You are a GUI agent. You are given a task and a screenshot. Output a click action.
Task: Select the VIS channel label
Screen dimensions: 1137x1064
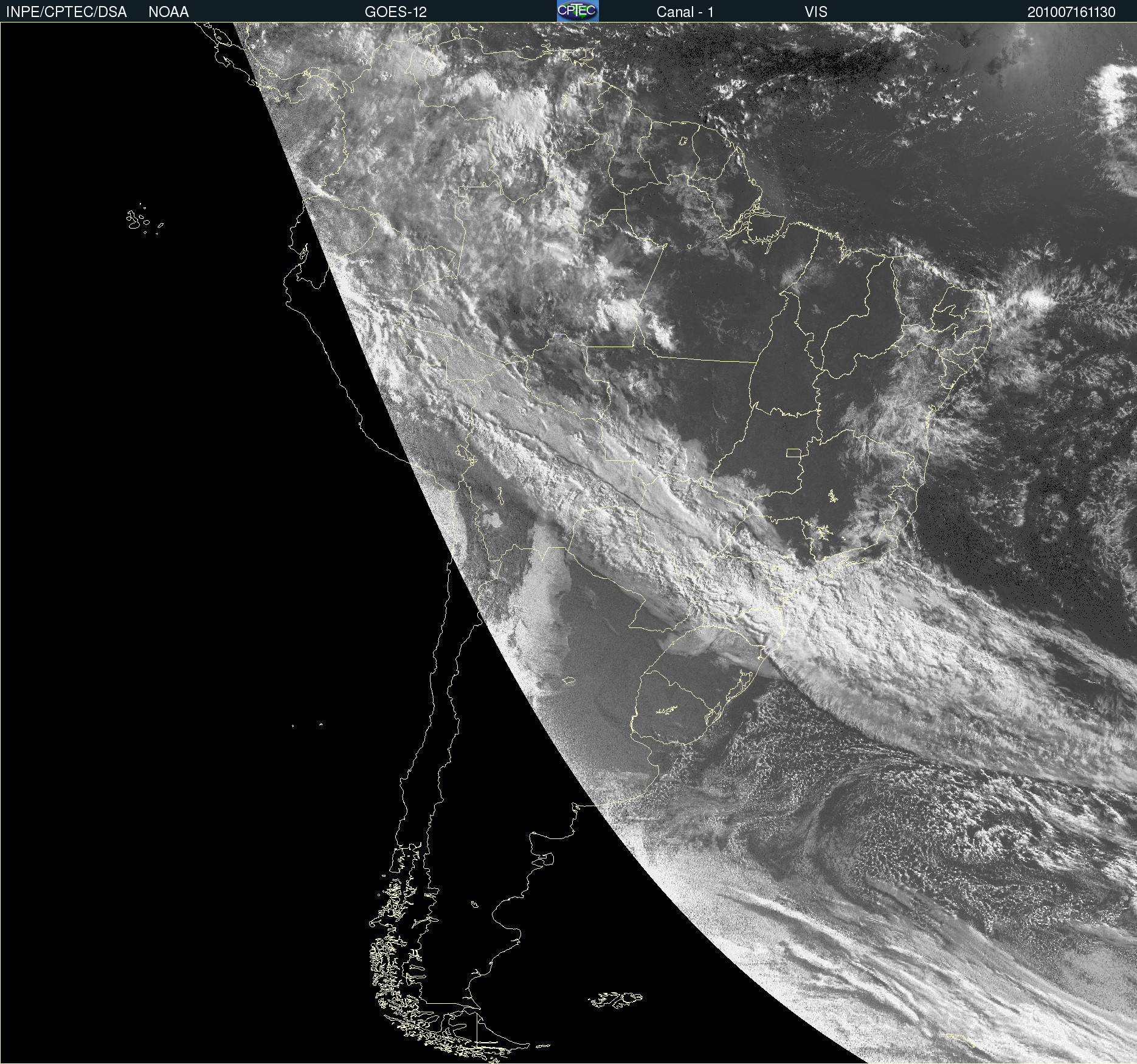[816, 12]
